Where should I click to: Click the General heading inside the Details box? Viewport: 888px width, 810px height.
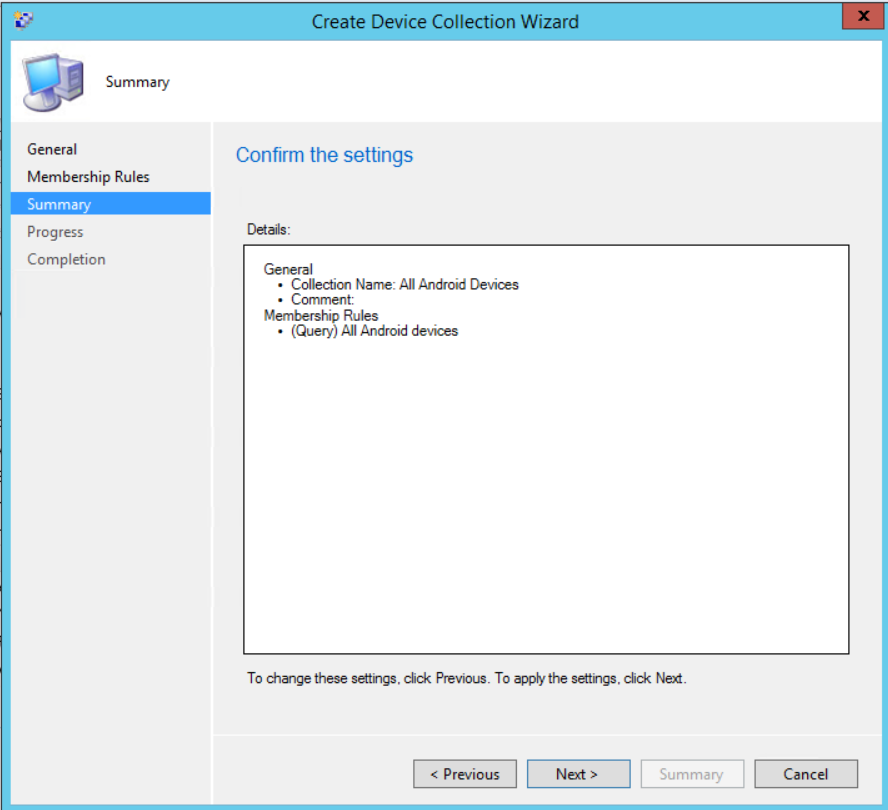(288, 269)
